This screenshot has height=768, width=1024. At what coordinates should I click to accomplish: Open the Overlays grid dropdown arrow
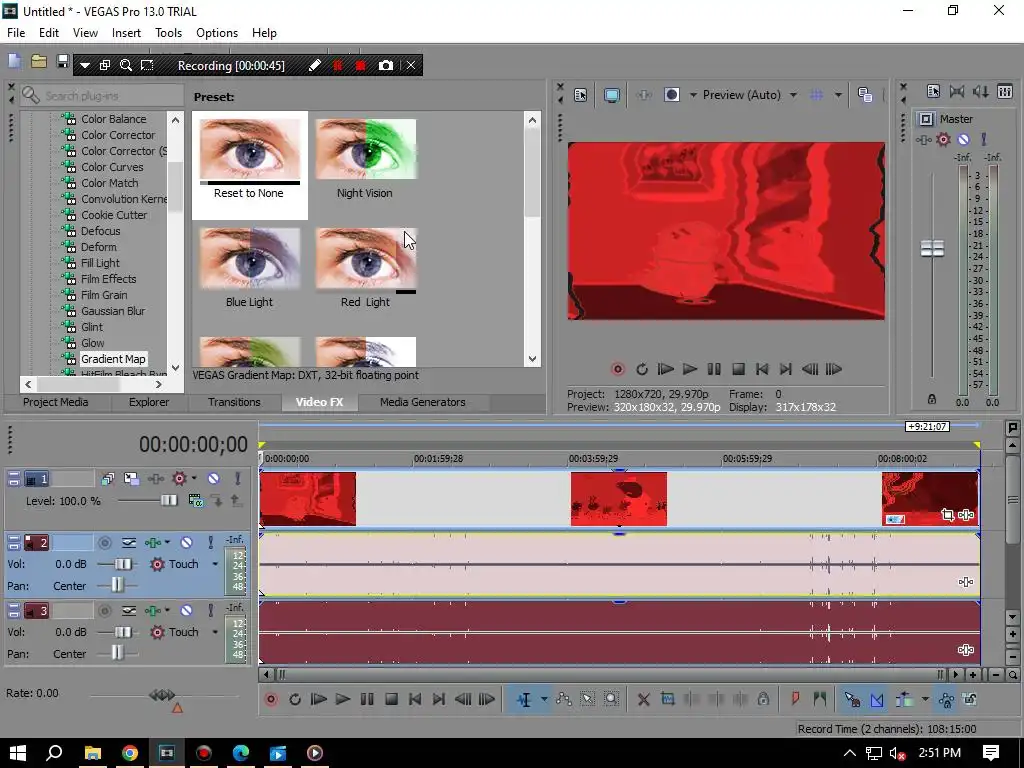[838, 95]
